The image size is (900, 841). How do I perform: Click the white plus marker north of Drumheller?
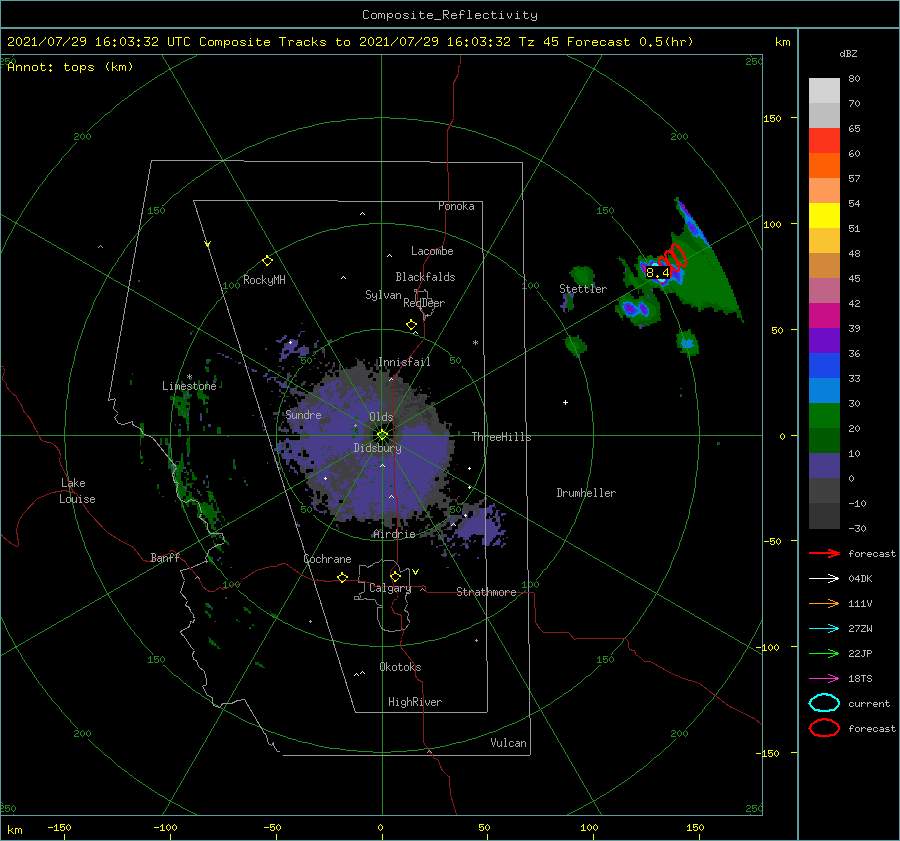pos(565,402)
